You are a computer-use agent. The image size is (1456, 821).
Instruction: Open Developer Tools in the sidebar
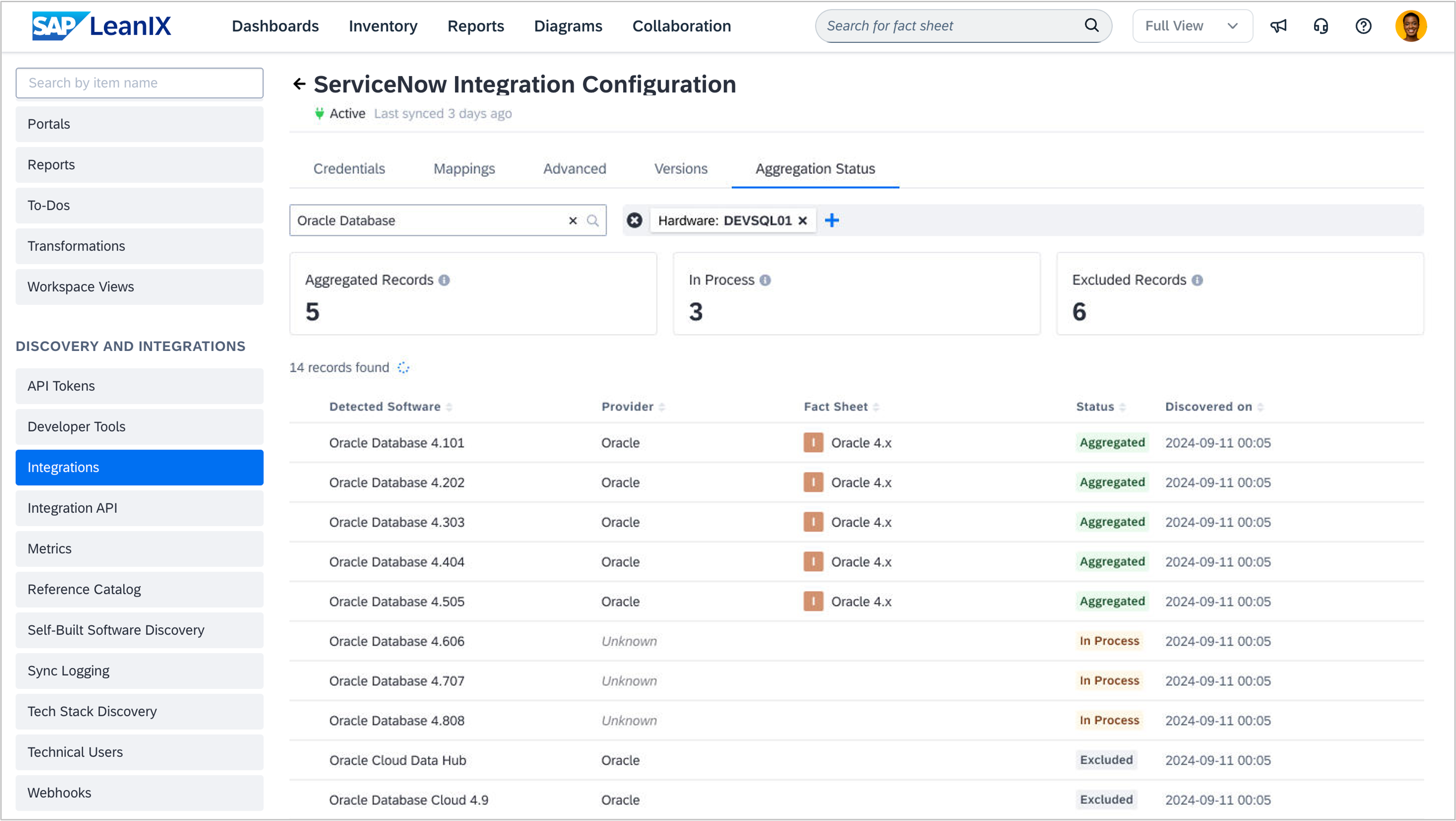coord(139,427)
